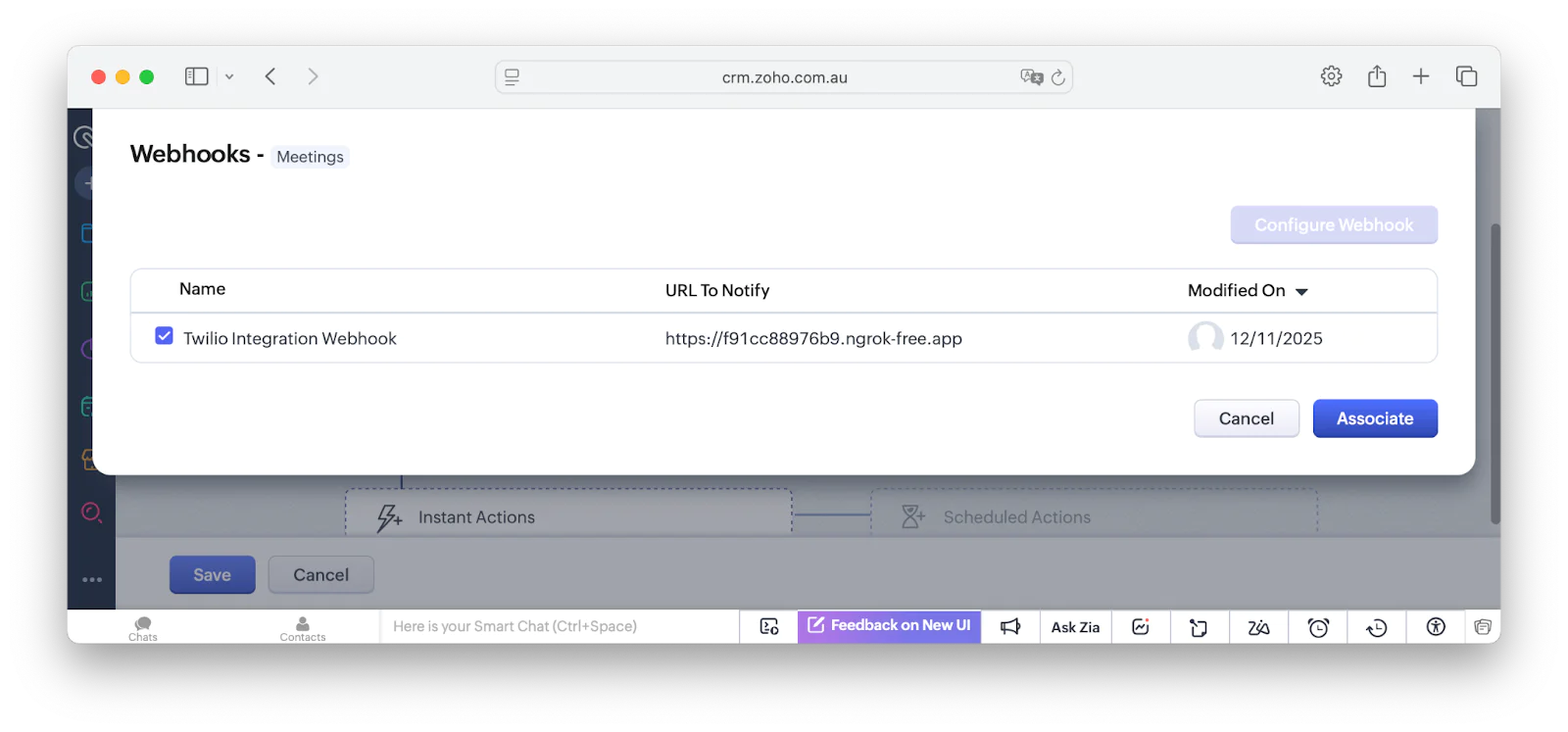Open the more options ellipsis in sidebar
This screenshot has width=1568, height=732.
[92, 580]
